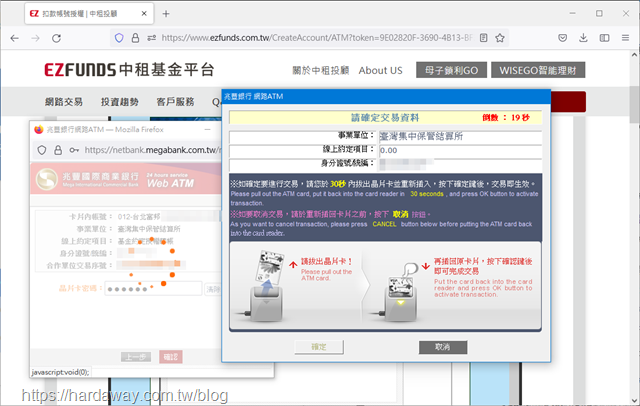Click the 請確定交易資料 heading

(385, 118)
